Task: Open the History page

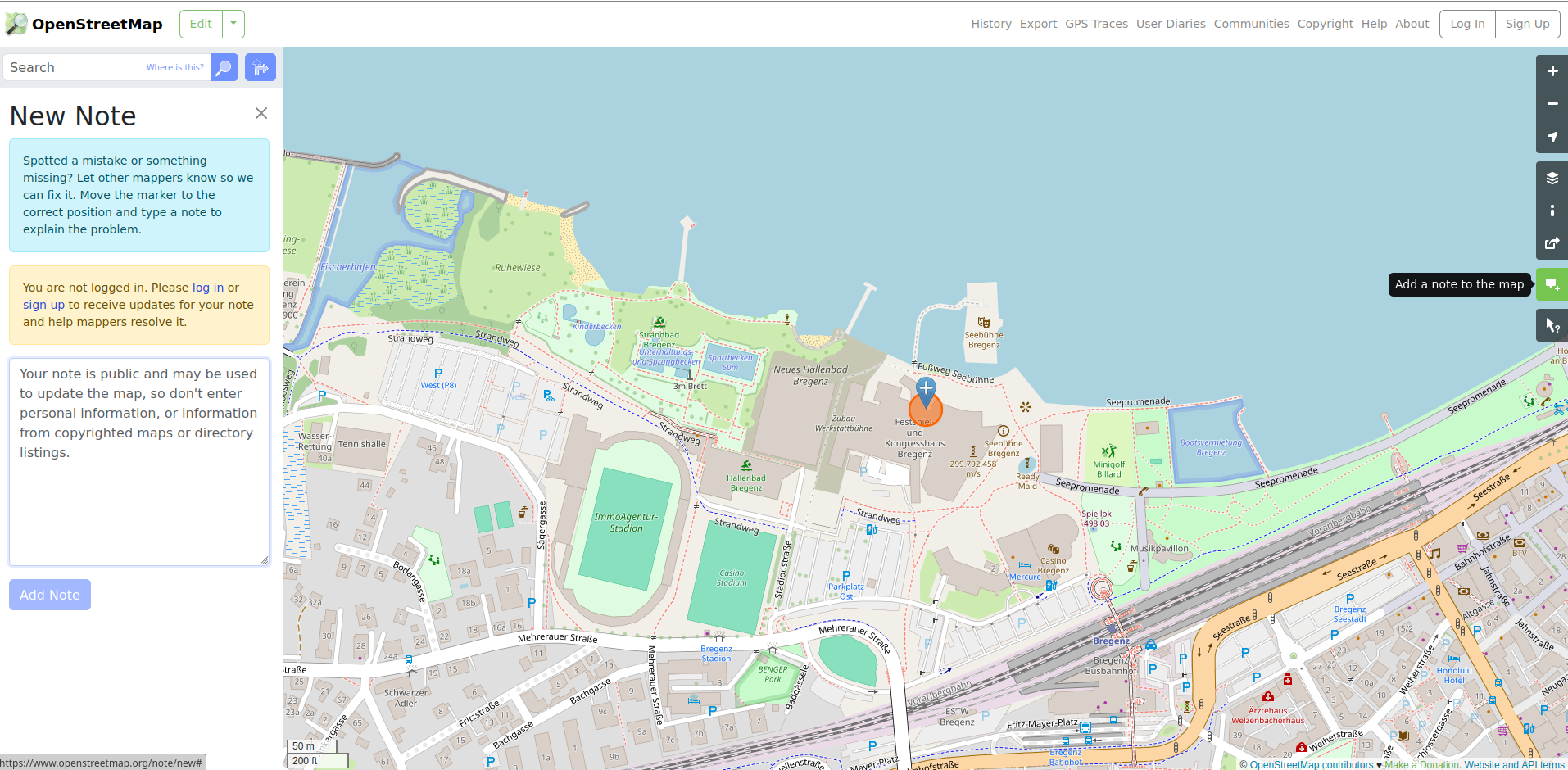Action: 991,24
